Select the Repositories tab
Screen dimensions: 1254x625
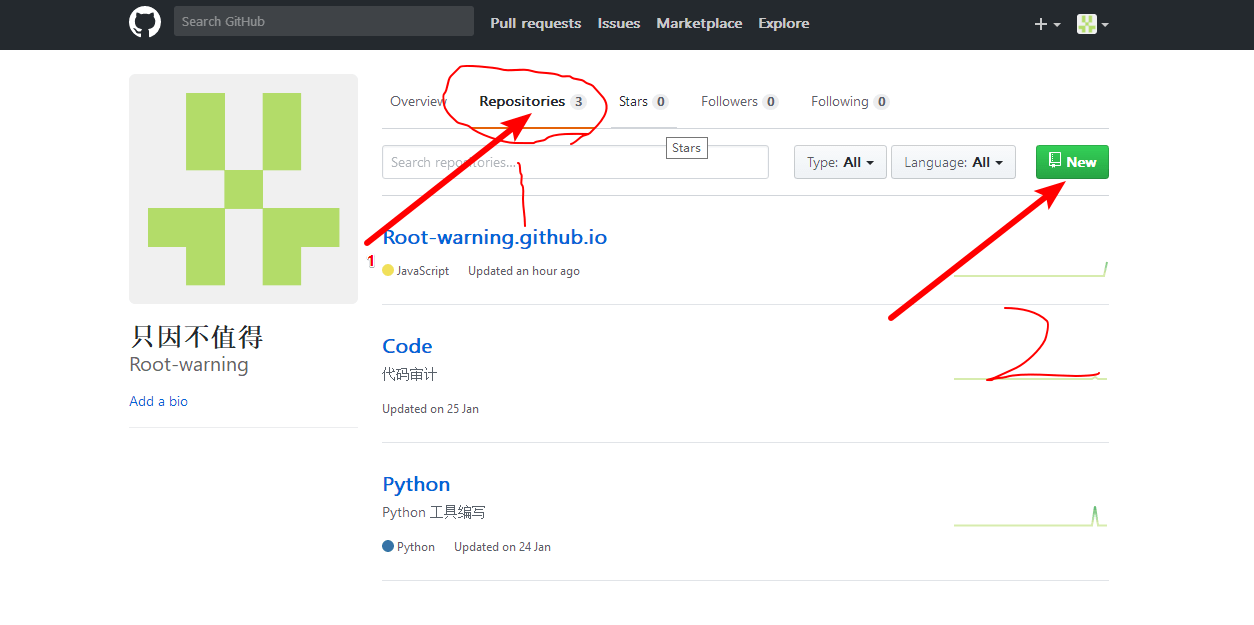click(x=532, y=101)
